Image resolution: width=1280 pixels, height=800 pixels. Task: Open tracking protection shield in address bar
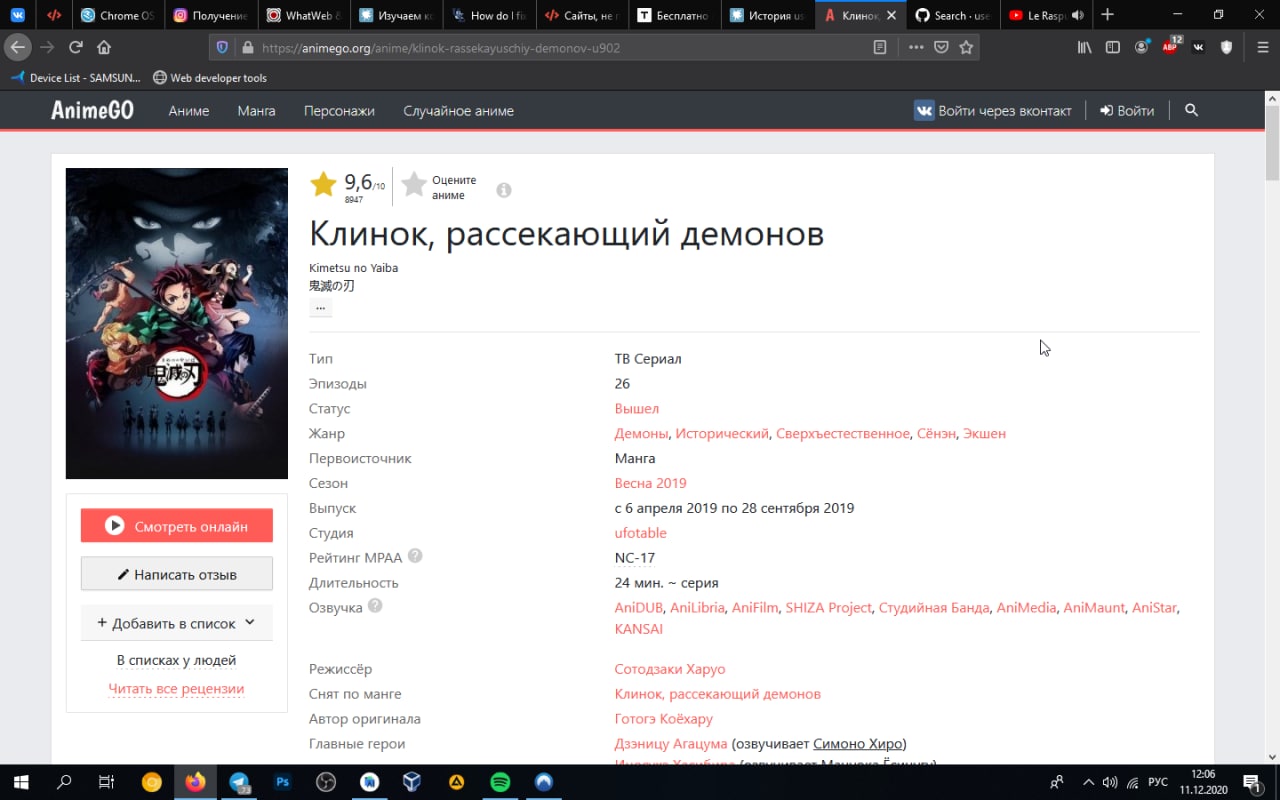(222, 47)
